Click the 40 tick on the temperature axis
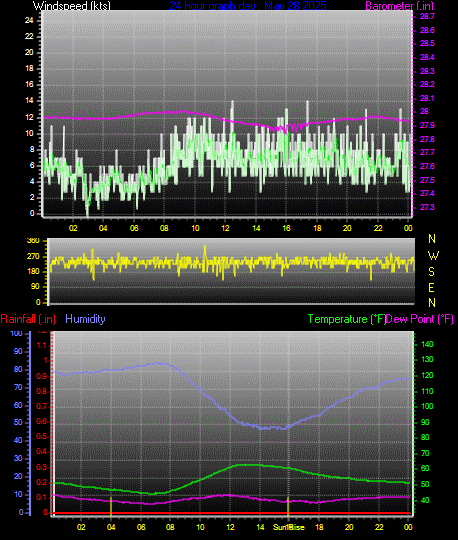This screenshot has width=458, height=540. pyautogui.click(x=425, y=500)
